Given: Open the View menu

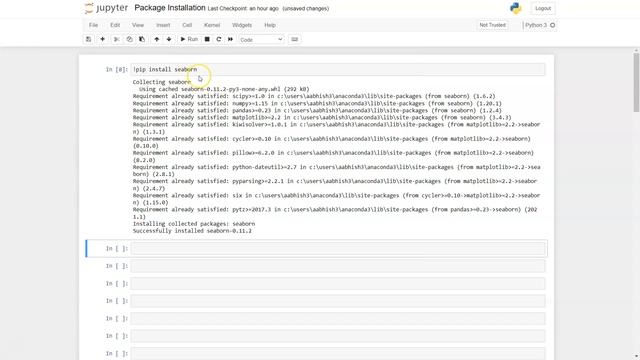Looking at the screenshot, I should [138, 25].
